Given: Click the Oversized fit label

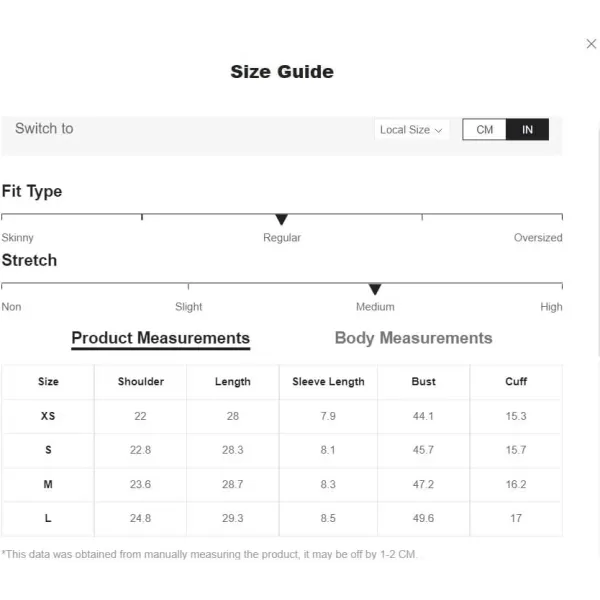Looking at the screenshot, I should 538,238.
